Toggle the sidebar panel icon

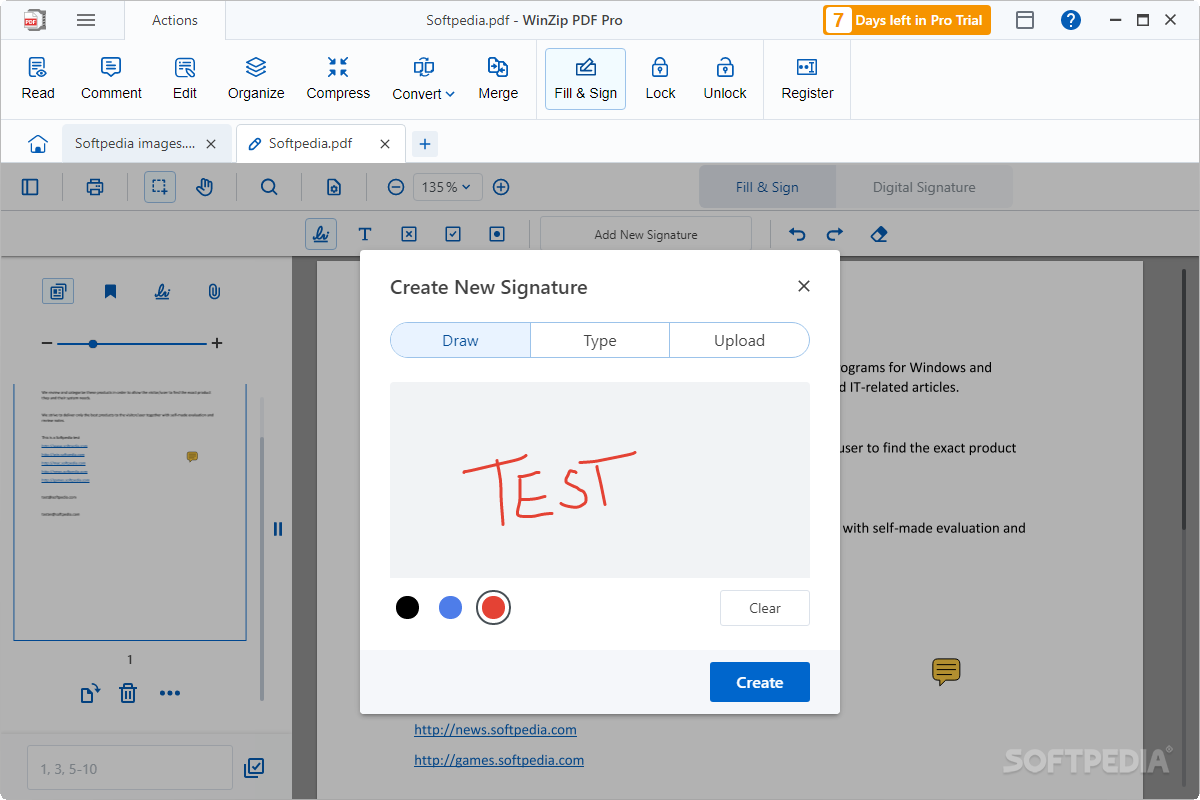[30, 187]
